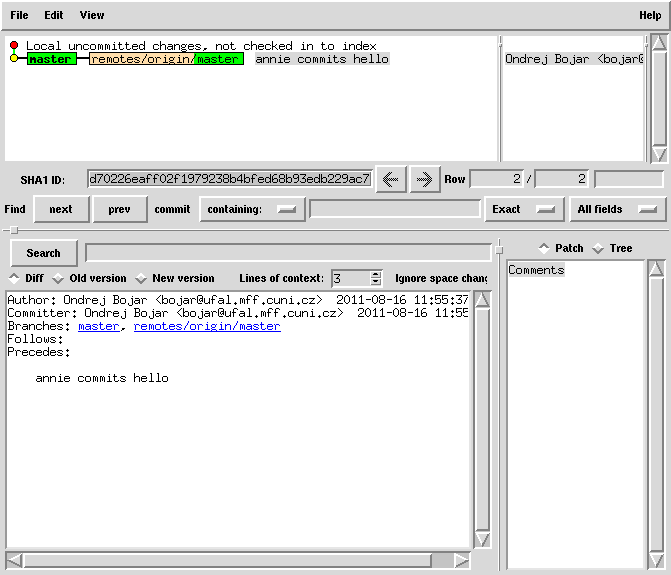Open the Exact match type dropdown
This screenshot has width=671, height=575.
pos(523,209)
